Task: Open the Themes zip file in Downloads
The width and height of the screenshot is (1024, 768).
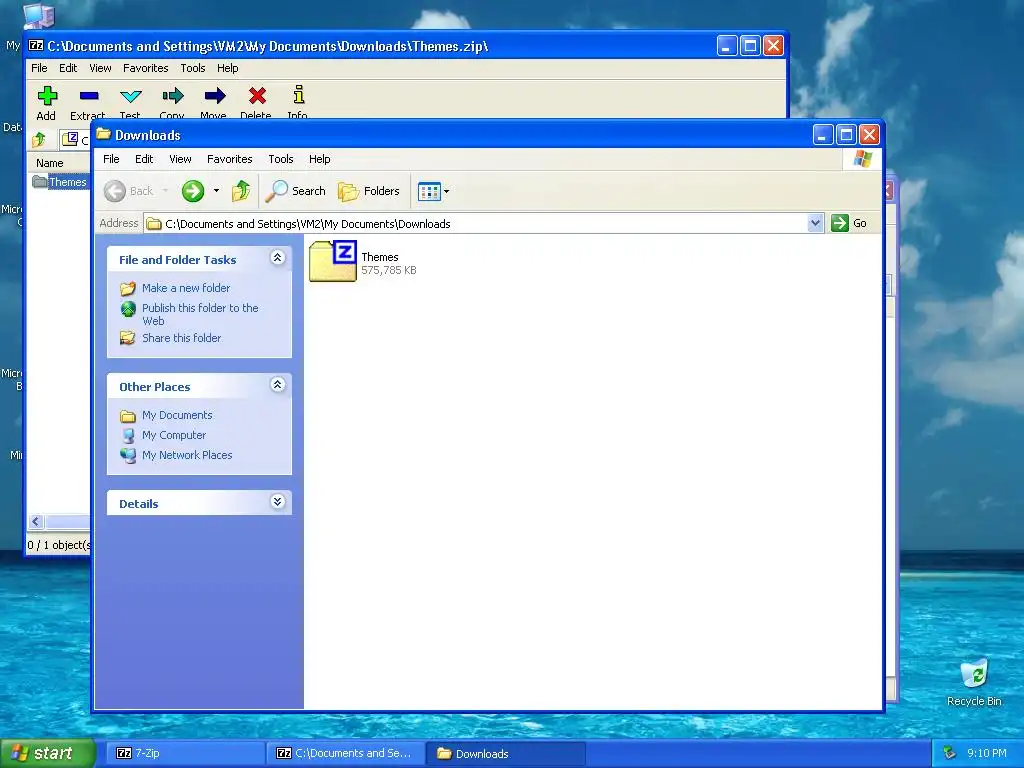Action: point(332,261)
